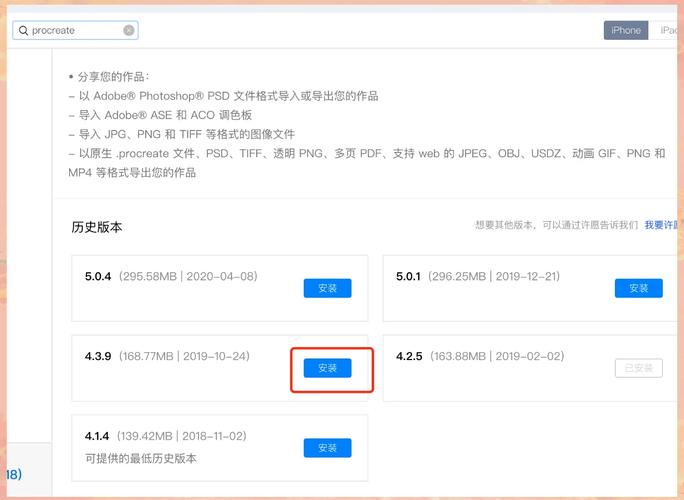
Task: Click the 139.42MB size and date text
Action: [x=182, y=436]
